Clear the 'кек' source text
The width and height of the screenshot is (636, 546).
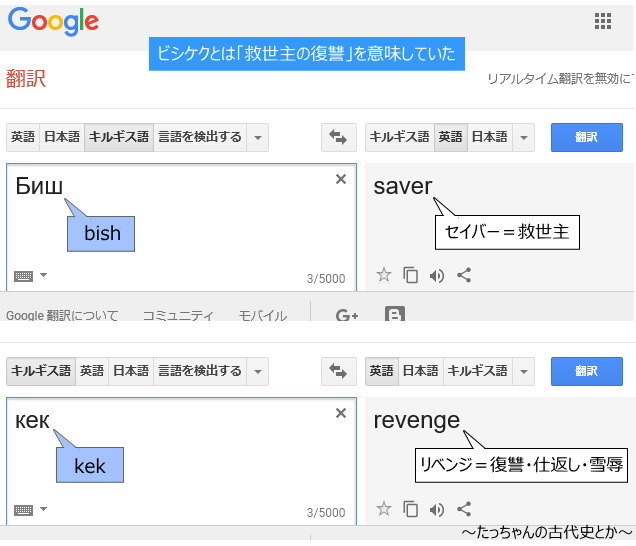(x=341, y=413)
